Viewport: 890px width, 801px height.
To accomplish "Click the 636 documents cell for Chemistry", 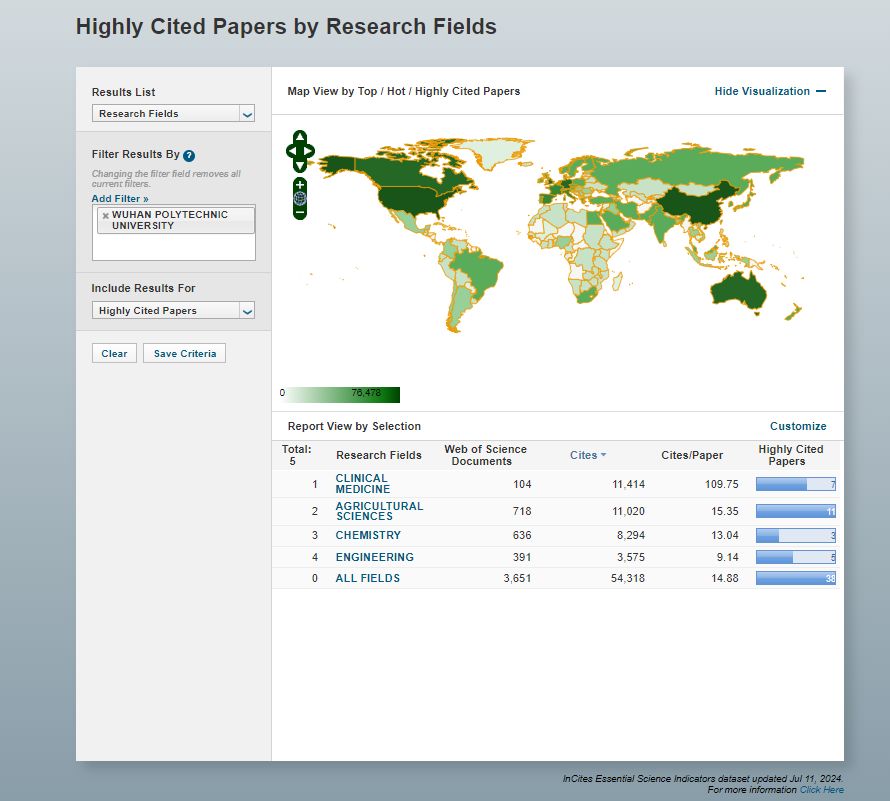I will click(x=522, y=535).
